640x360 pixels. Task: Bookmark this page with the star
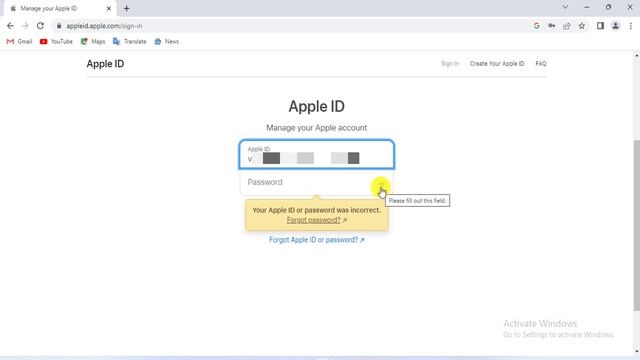tap(582, 26)
